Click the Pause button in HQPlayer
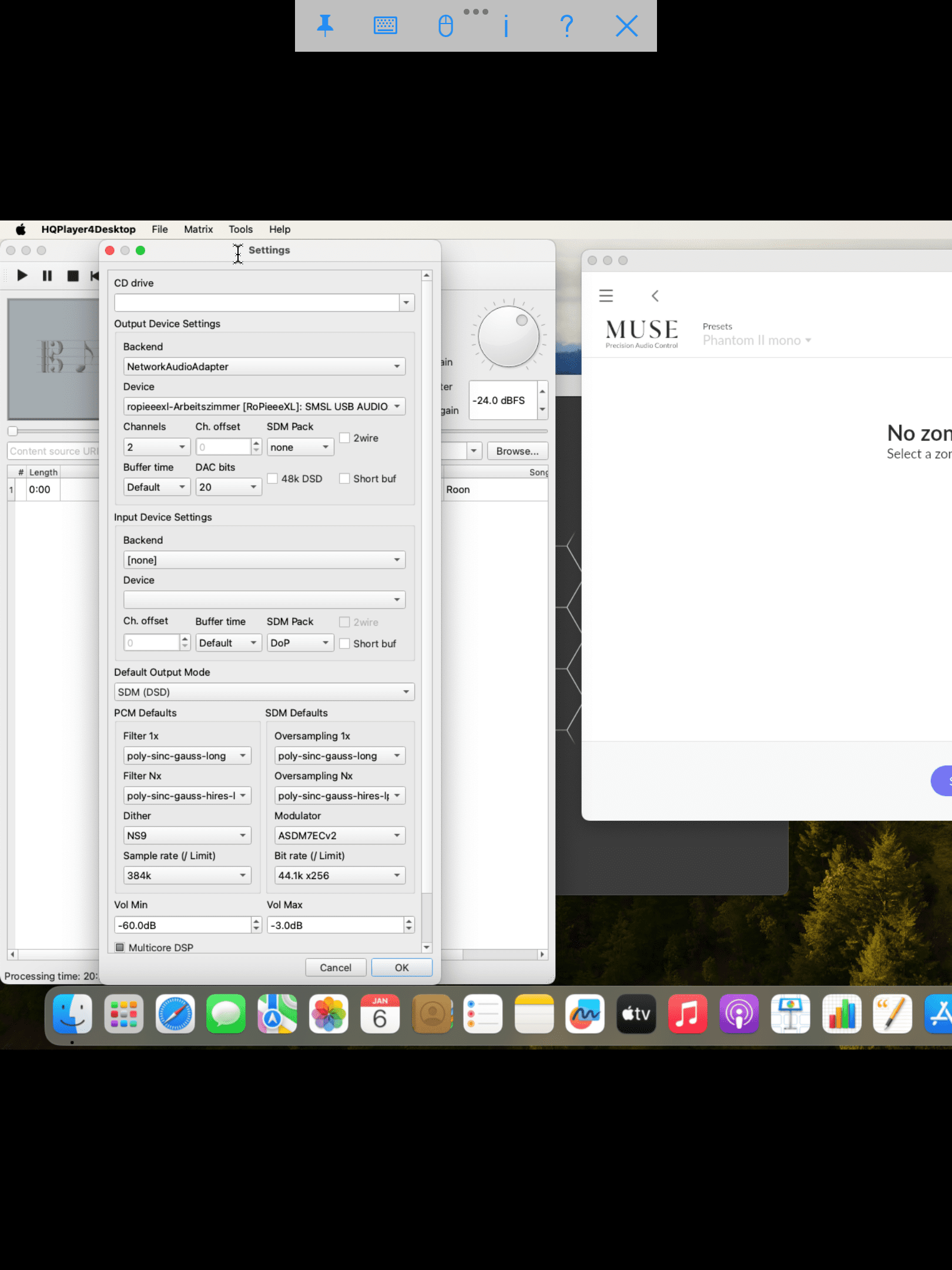Viewport: 952px width, 1270px height. coord(47,275)
